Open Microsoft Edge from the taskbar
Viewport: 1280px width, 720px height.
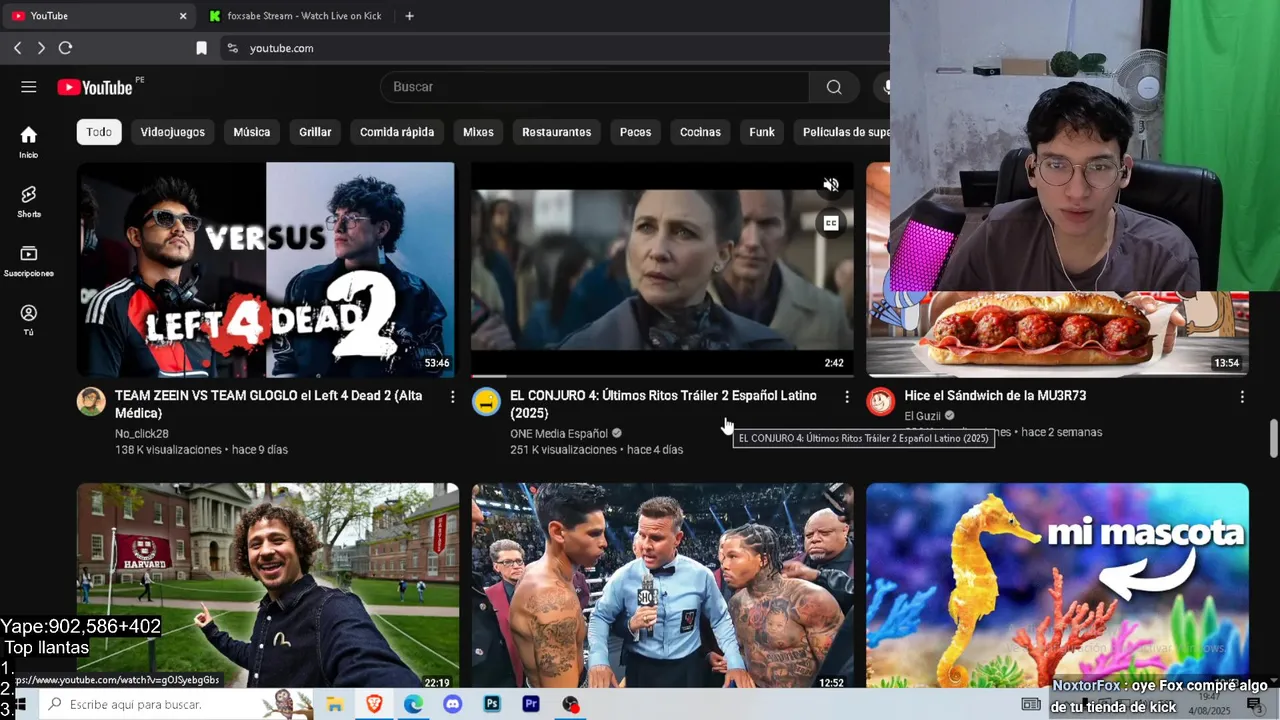pos(413,704)
